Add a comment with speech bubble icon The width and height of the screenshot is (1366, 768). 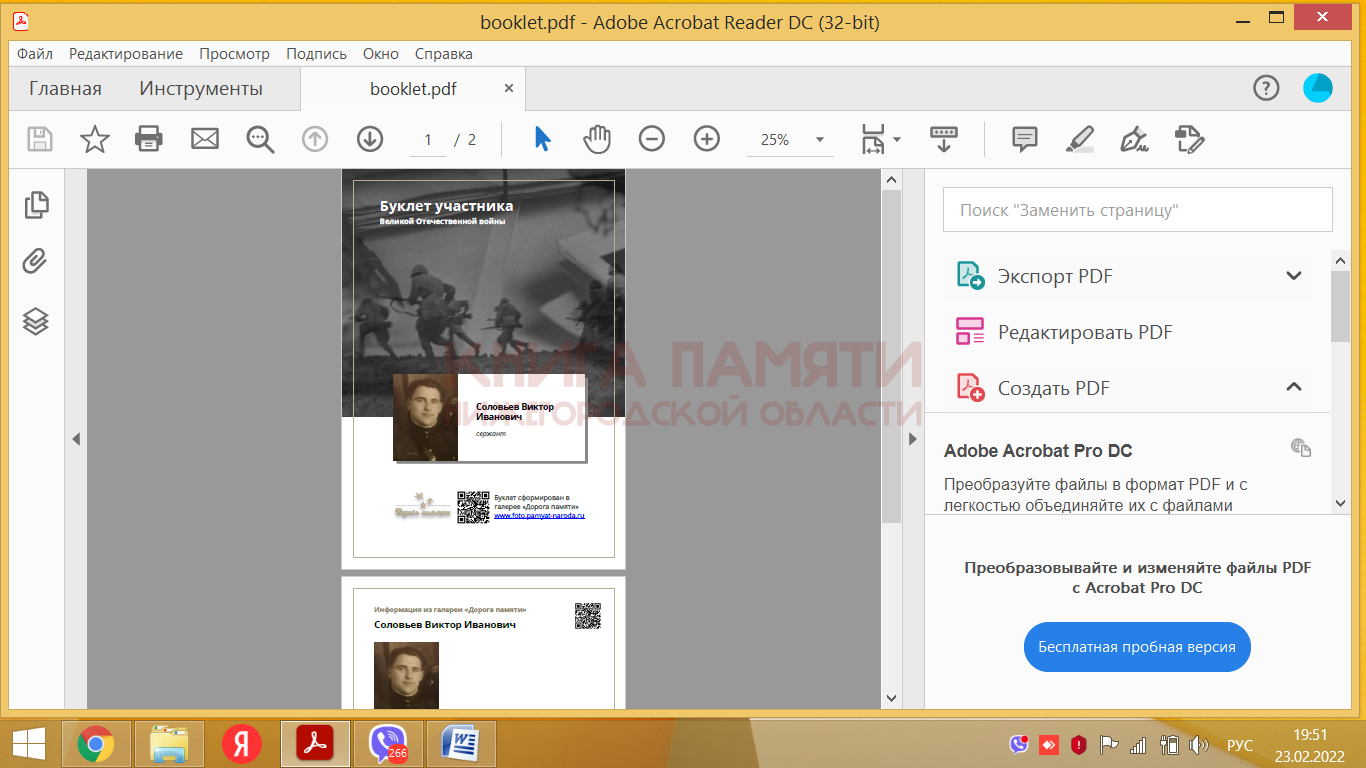[1025, 139]
